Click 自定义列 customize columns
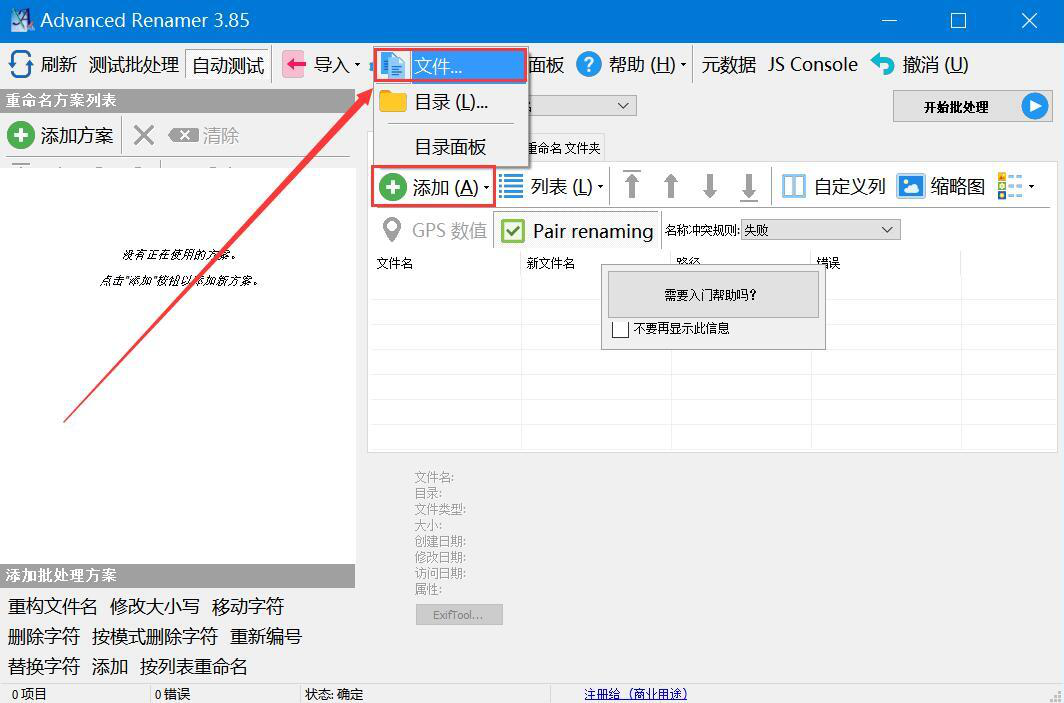 [x=834, y=187]
